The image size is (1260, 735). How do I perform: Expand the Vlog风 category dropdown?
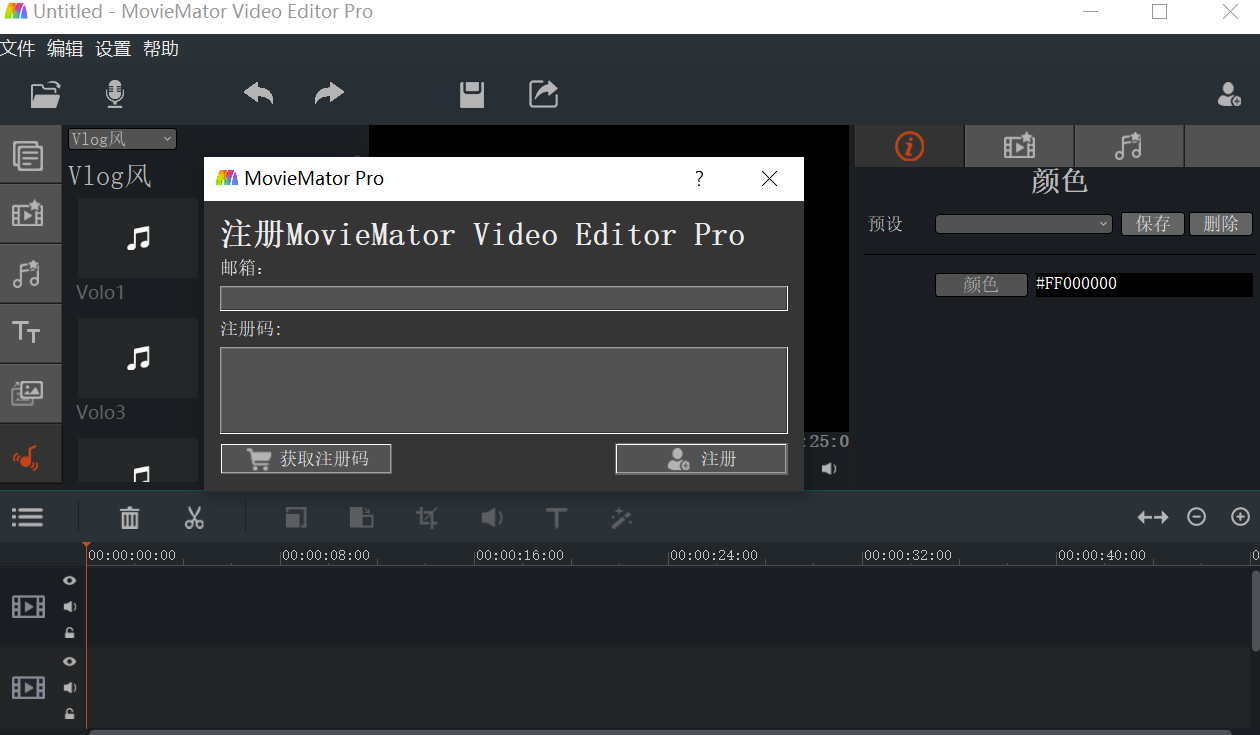tap(122, 139)
